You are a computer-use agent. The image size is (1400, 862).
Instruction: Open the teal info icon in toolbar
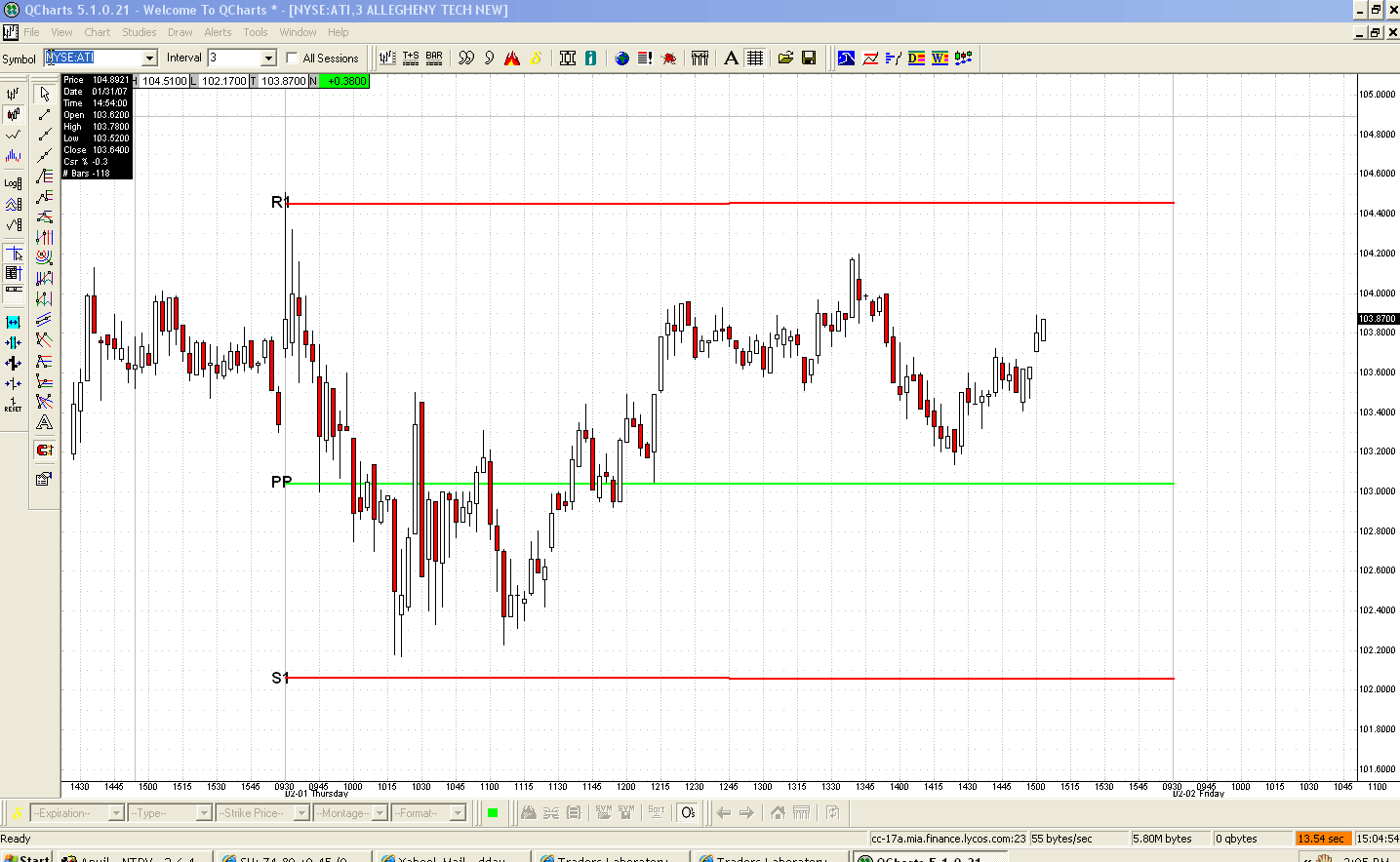(x=590, y=59)
